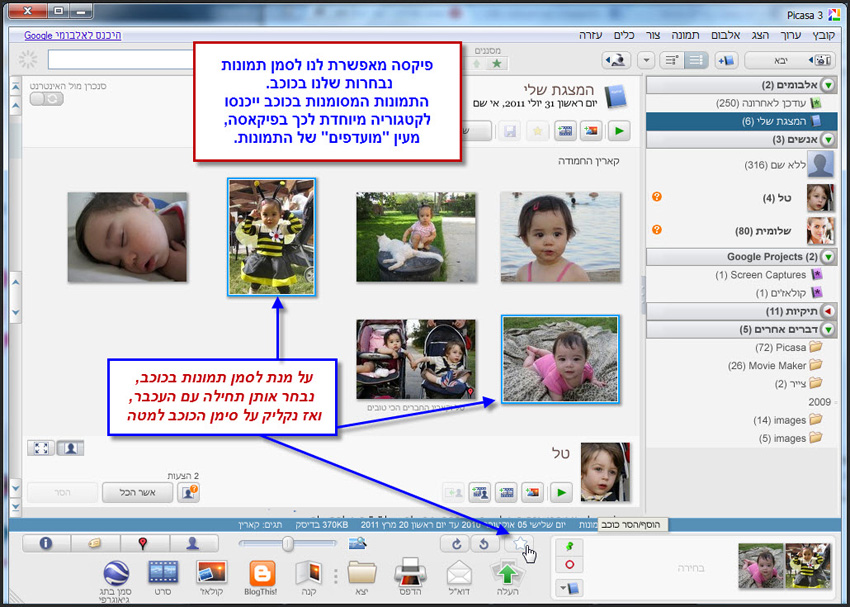Click the add/remove star button
The image size is (850, 607).
(x=518, y=543)
